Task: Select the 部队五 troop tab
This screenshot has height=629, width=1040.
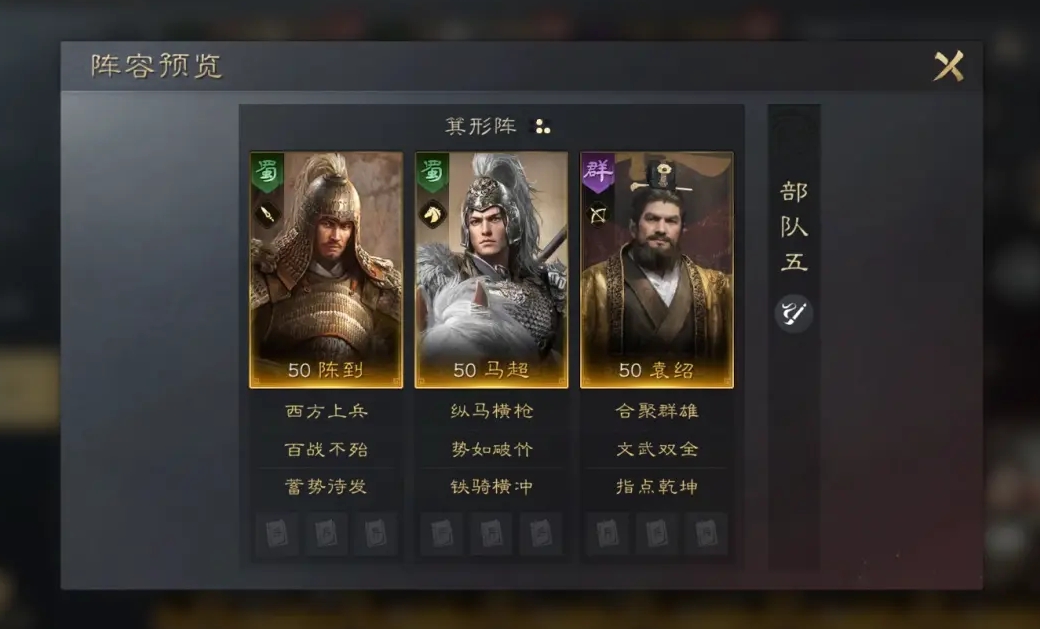Action: (794, 227)
